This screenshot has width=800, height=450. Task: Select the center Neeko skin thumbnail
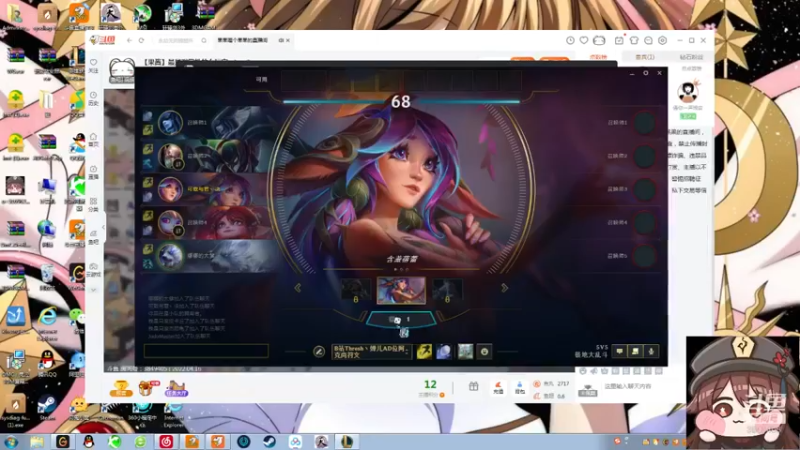coord(401,290)
